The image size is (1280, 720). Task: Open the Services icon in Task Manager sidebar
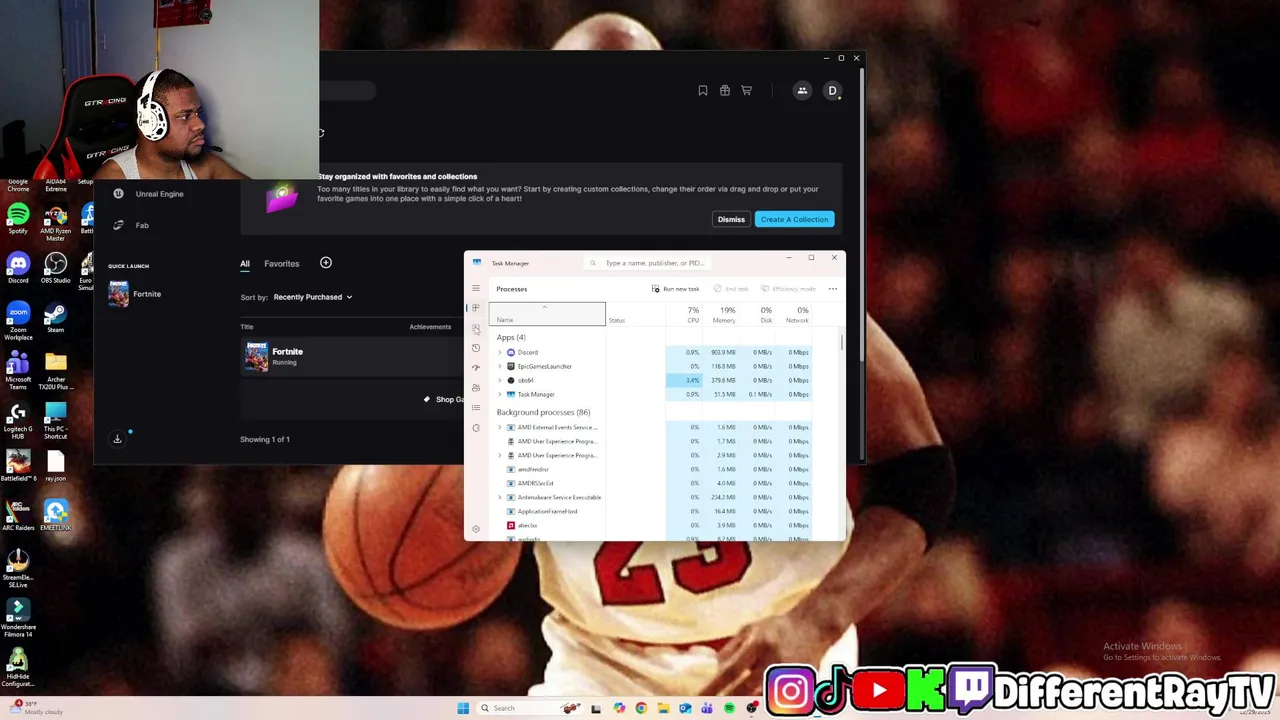pos(476,428)
